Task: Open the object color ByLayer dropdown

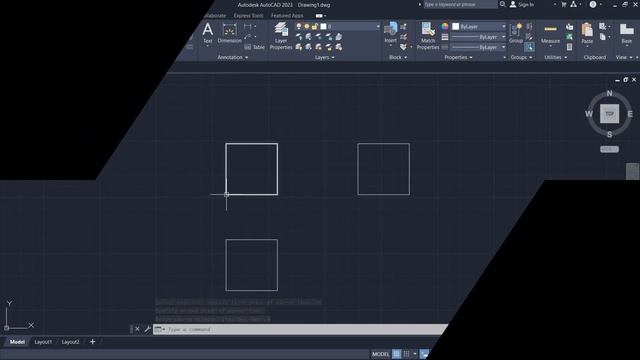Action: 504,27
